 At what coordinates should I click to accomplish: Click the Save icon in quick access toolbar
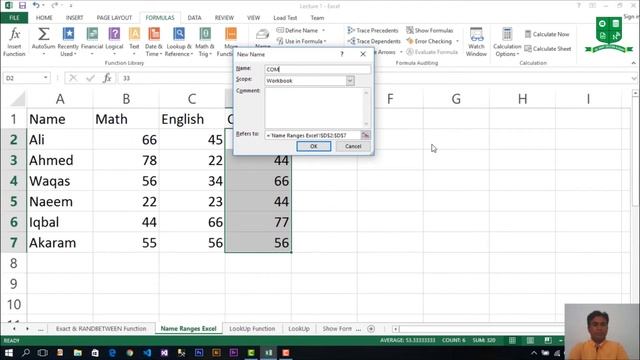click(22, 5)
